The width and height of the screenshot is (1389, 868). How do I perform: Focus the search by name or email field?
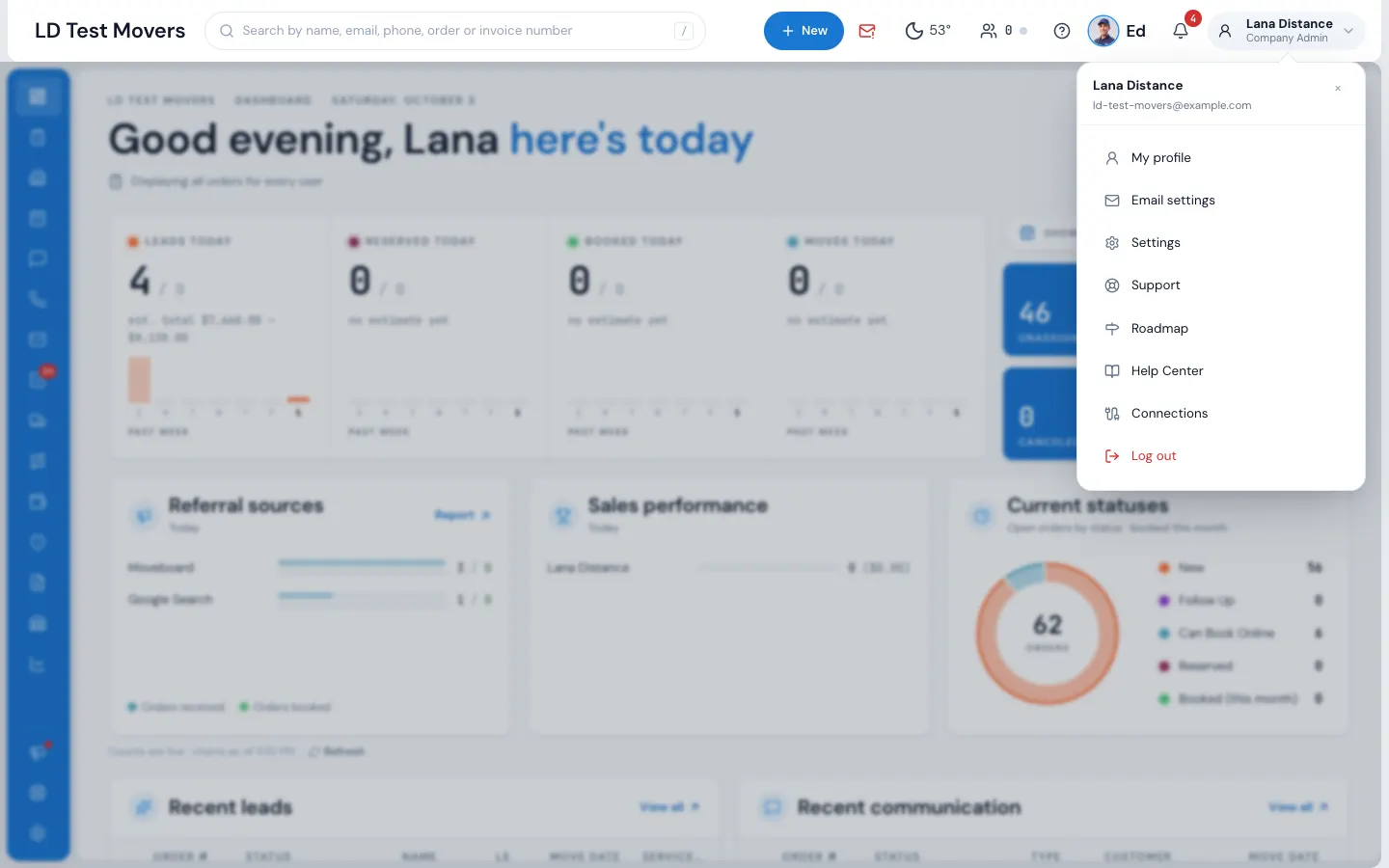click(x=455, y=31)
